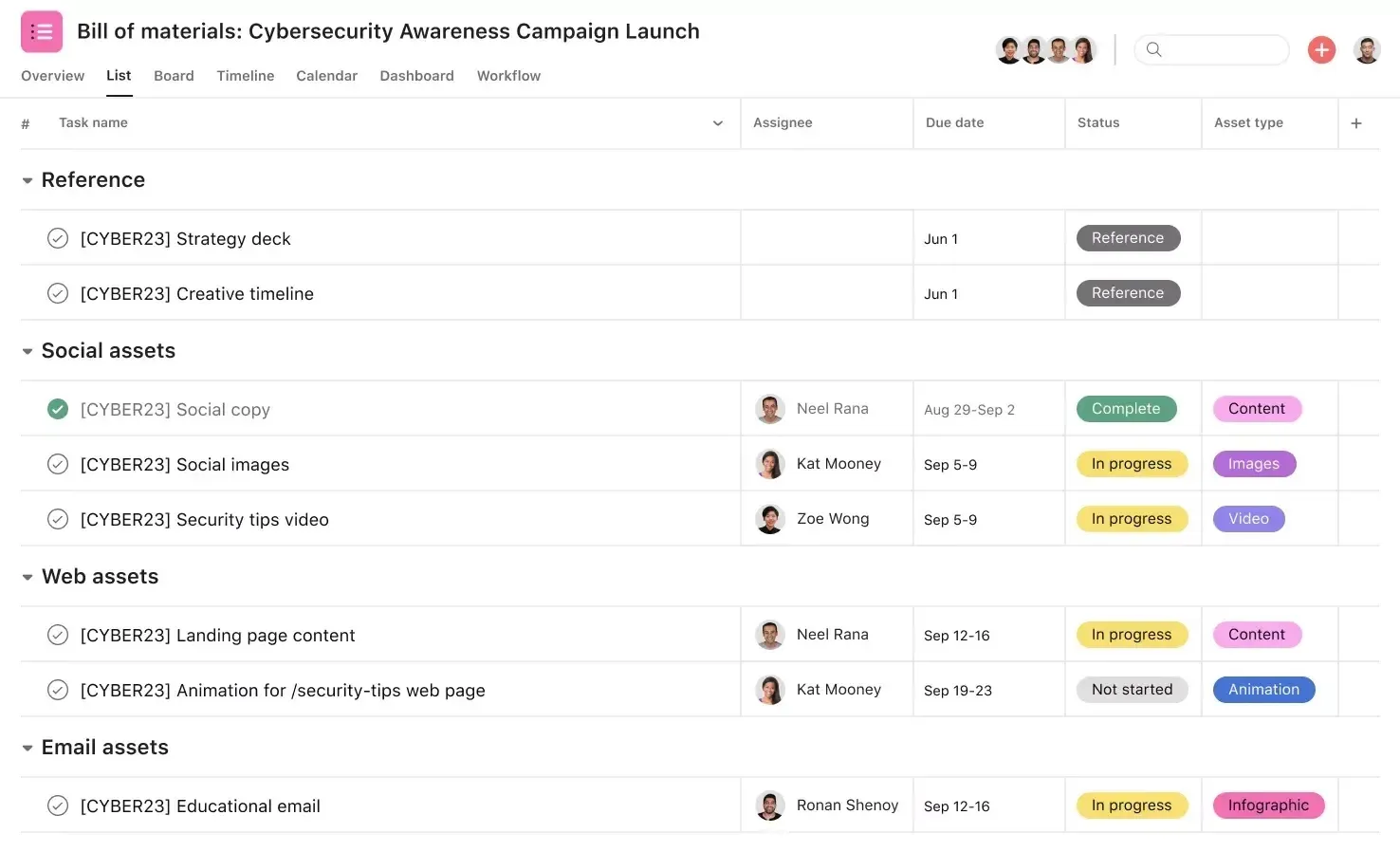
Task: Click Ronan Shenoy's assignee avatar
Action: pyautogui.click(x=769, y=806)
